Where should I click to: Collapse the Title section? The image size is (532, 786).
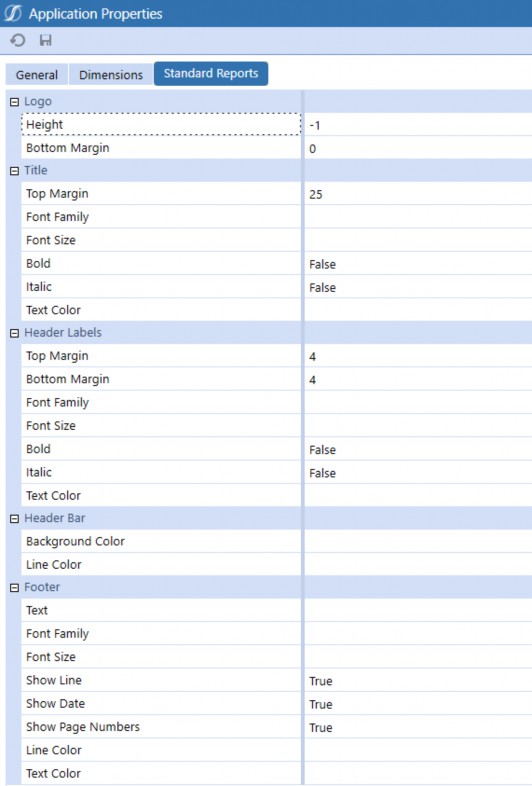[x=15, y=171]
